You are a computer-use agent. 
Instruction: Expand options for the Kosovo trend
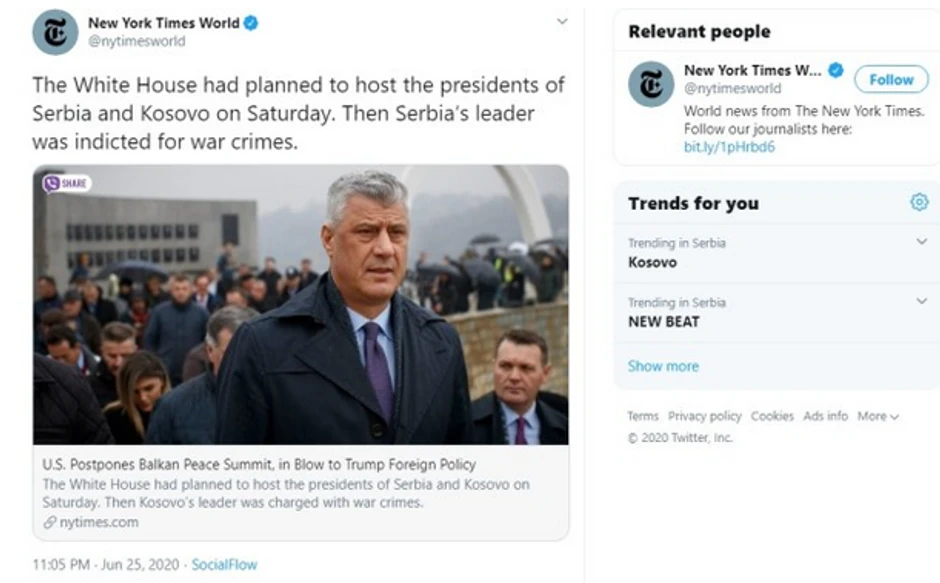click(x=921, y=242)
